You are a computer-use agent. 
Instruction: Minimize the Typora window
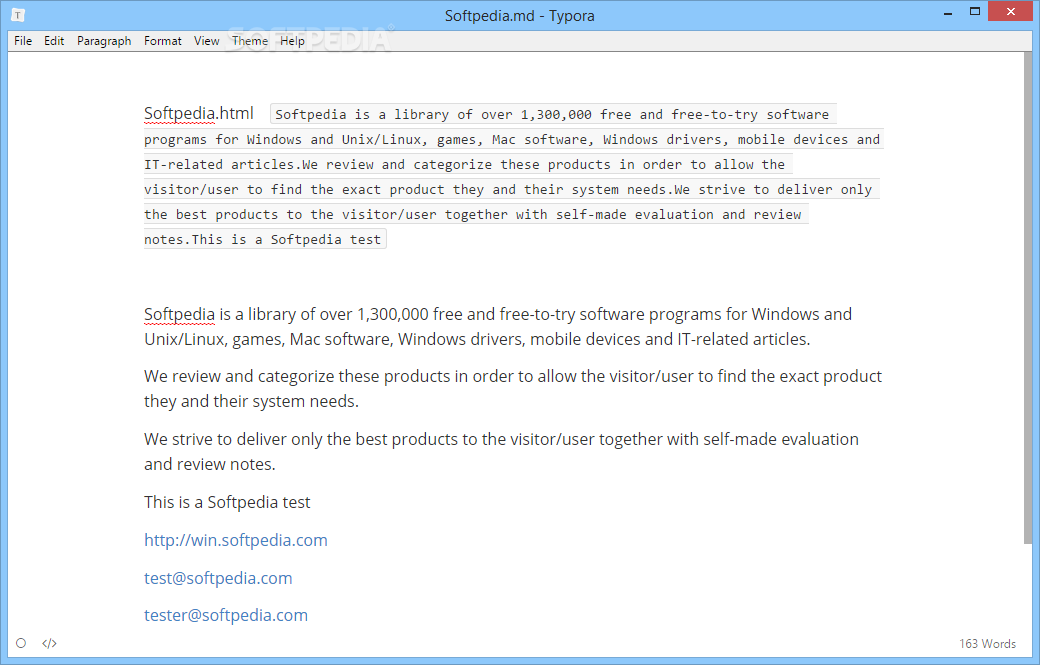(948, 13)
